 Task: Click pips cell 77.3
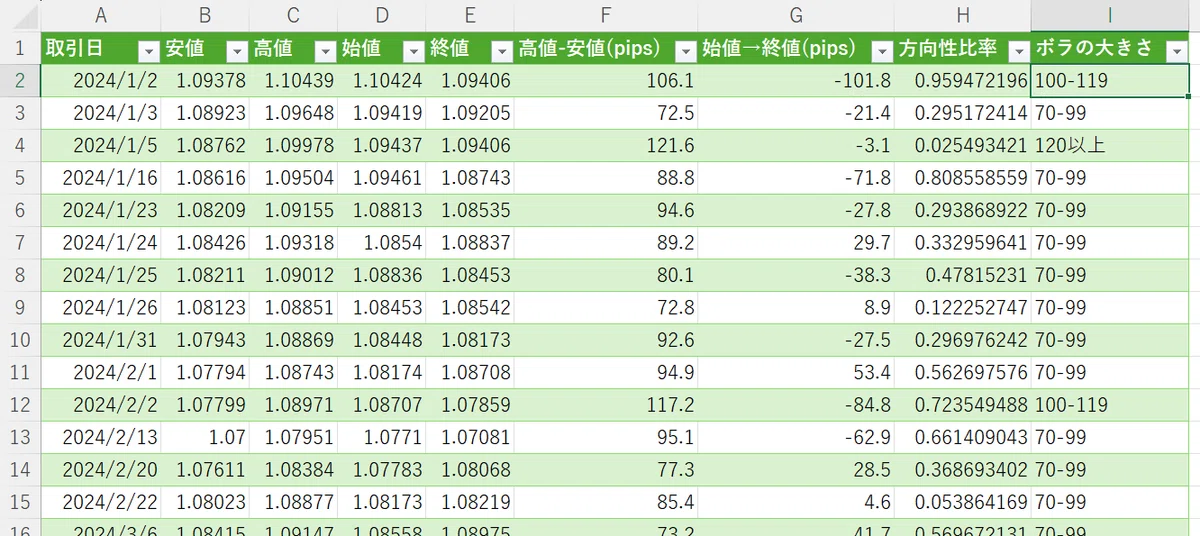[x=606, y=468]
